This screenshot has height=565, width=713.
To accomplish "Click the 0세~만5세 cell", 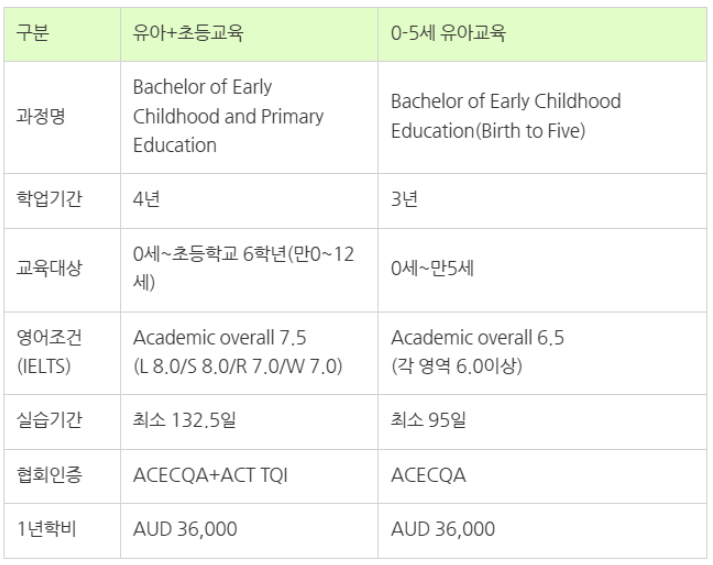I will point(542,270).
